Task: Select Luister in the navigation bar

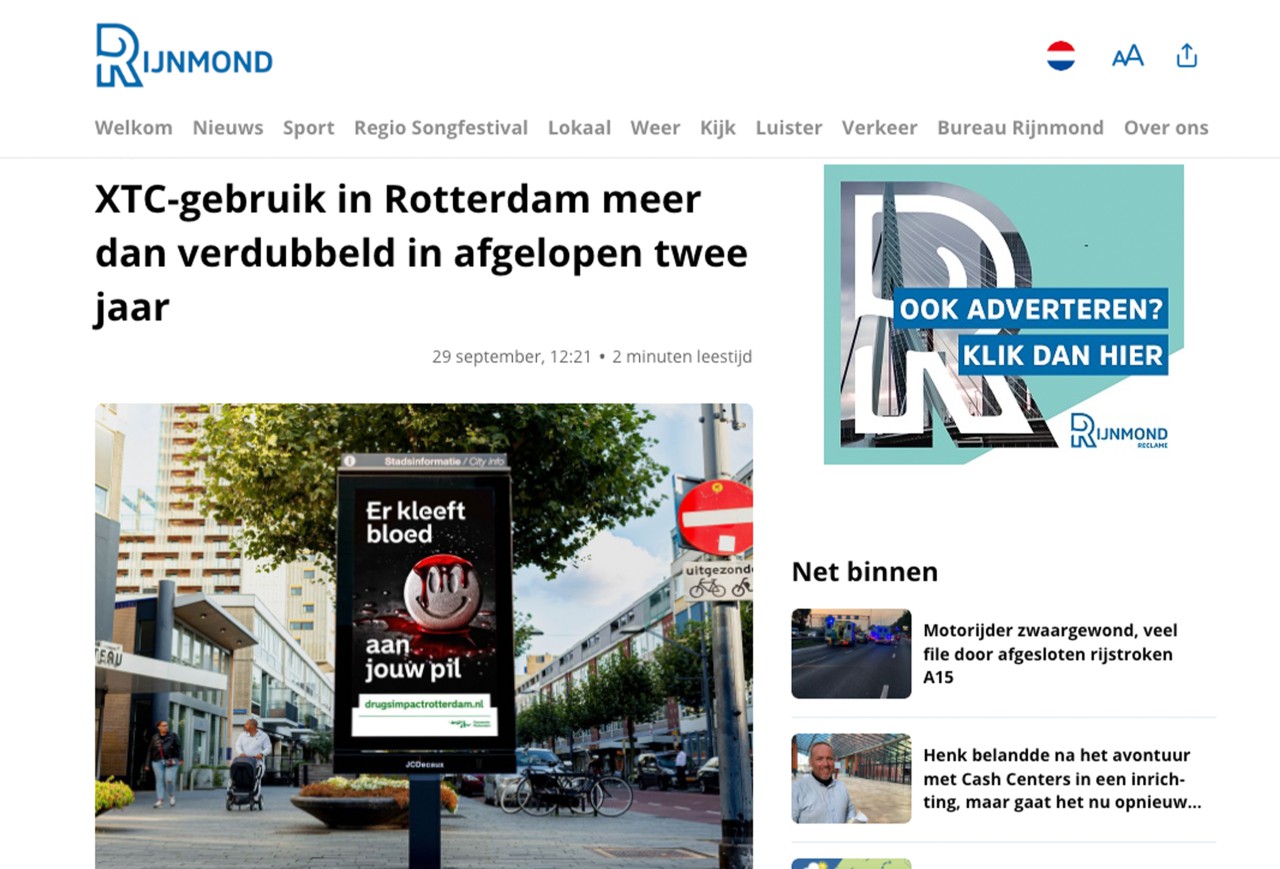Action: (x=789, y=128)
